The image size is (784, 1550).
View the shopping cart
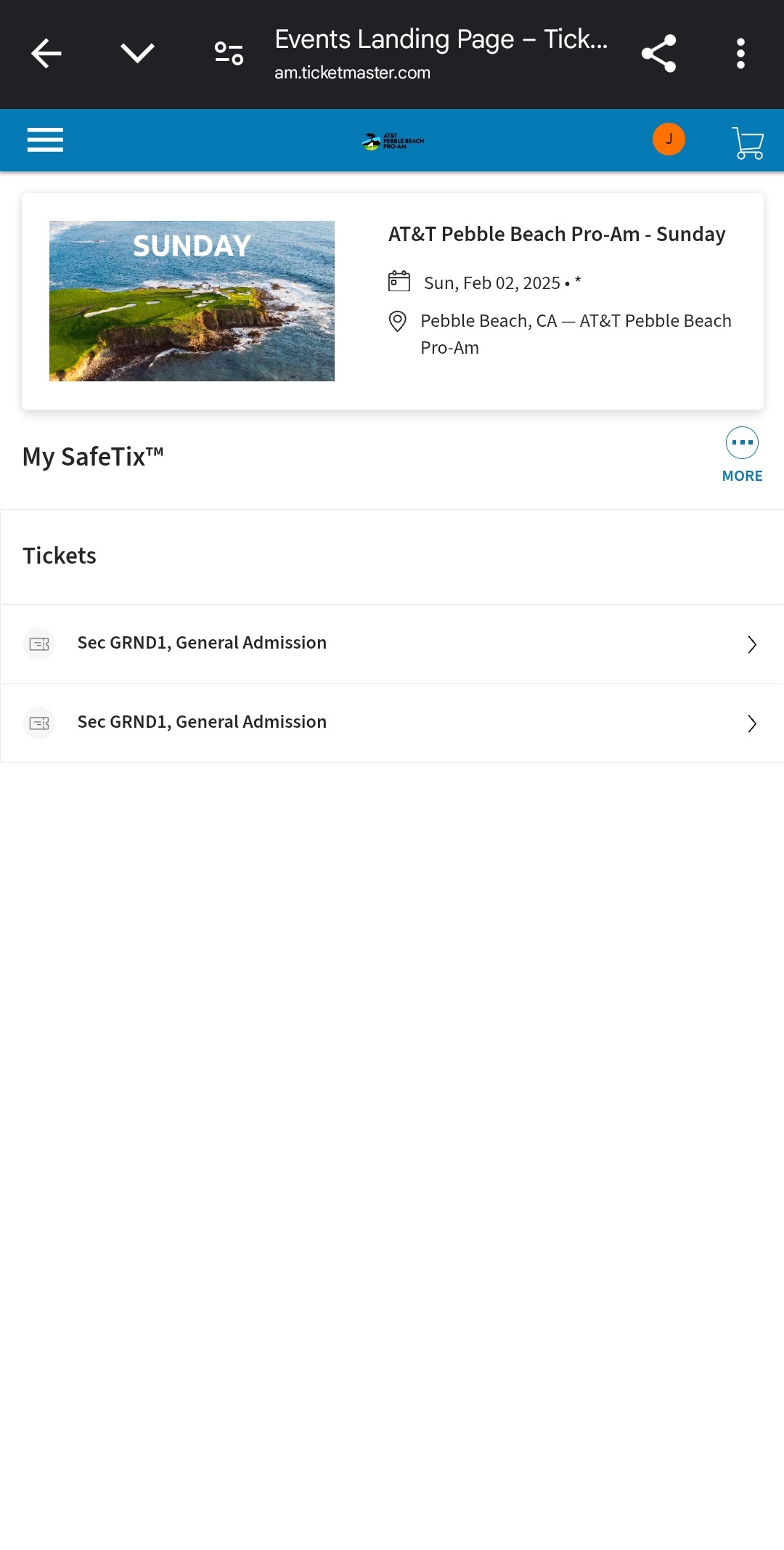point(748,142)
